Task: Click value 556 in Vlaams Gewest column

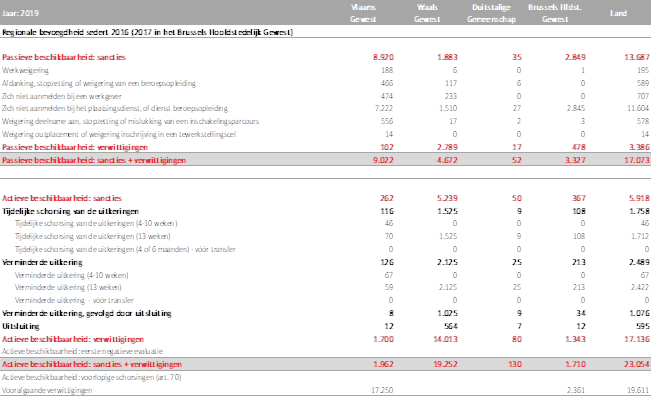Action: 387,121
